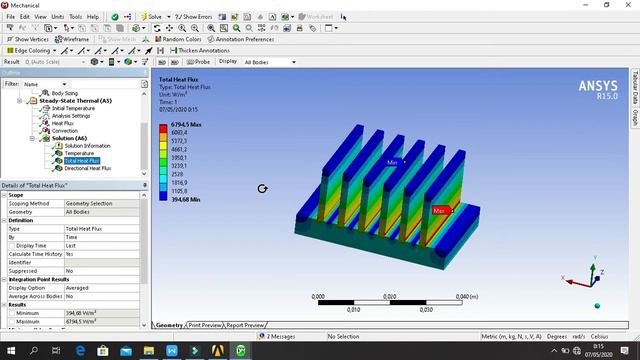Click the dark blue legend color band
Image resolution: width=640 pixels, height=360 pixels.
coord(163,196)
